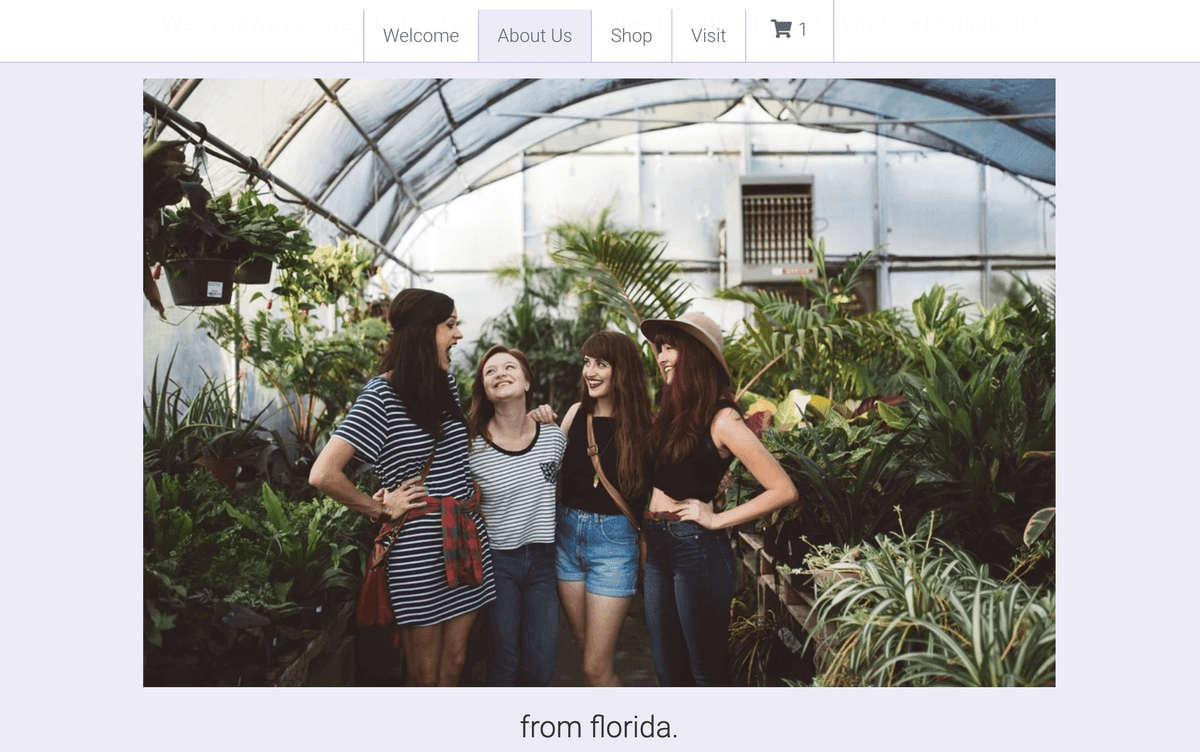Go to the Welcome page
This screenshot has width=1200, height=752.
421,35
